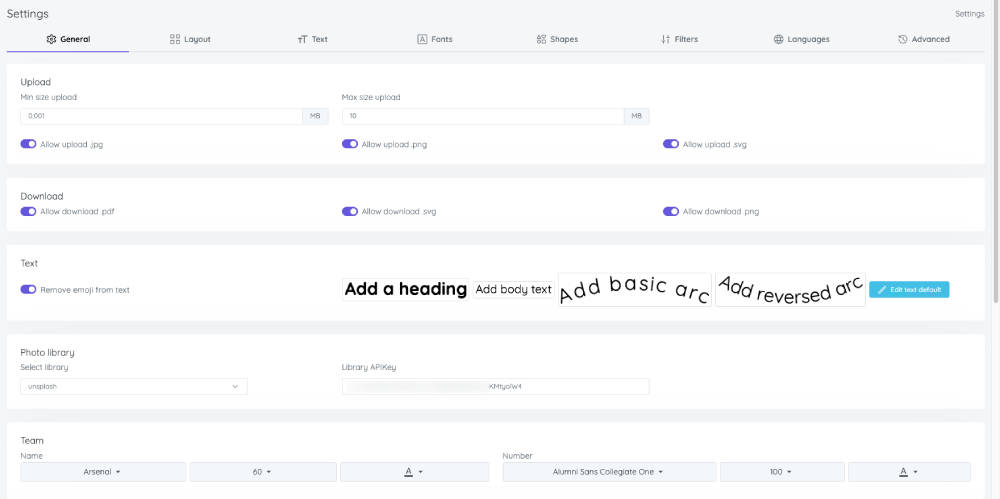Viewport: 1000px width, 499px height.
Task: Toggle Allow upload .jpg switch
Action: (x=28, y=144)
